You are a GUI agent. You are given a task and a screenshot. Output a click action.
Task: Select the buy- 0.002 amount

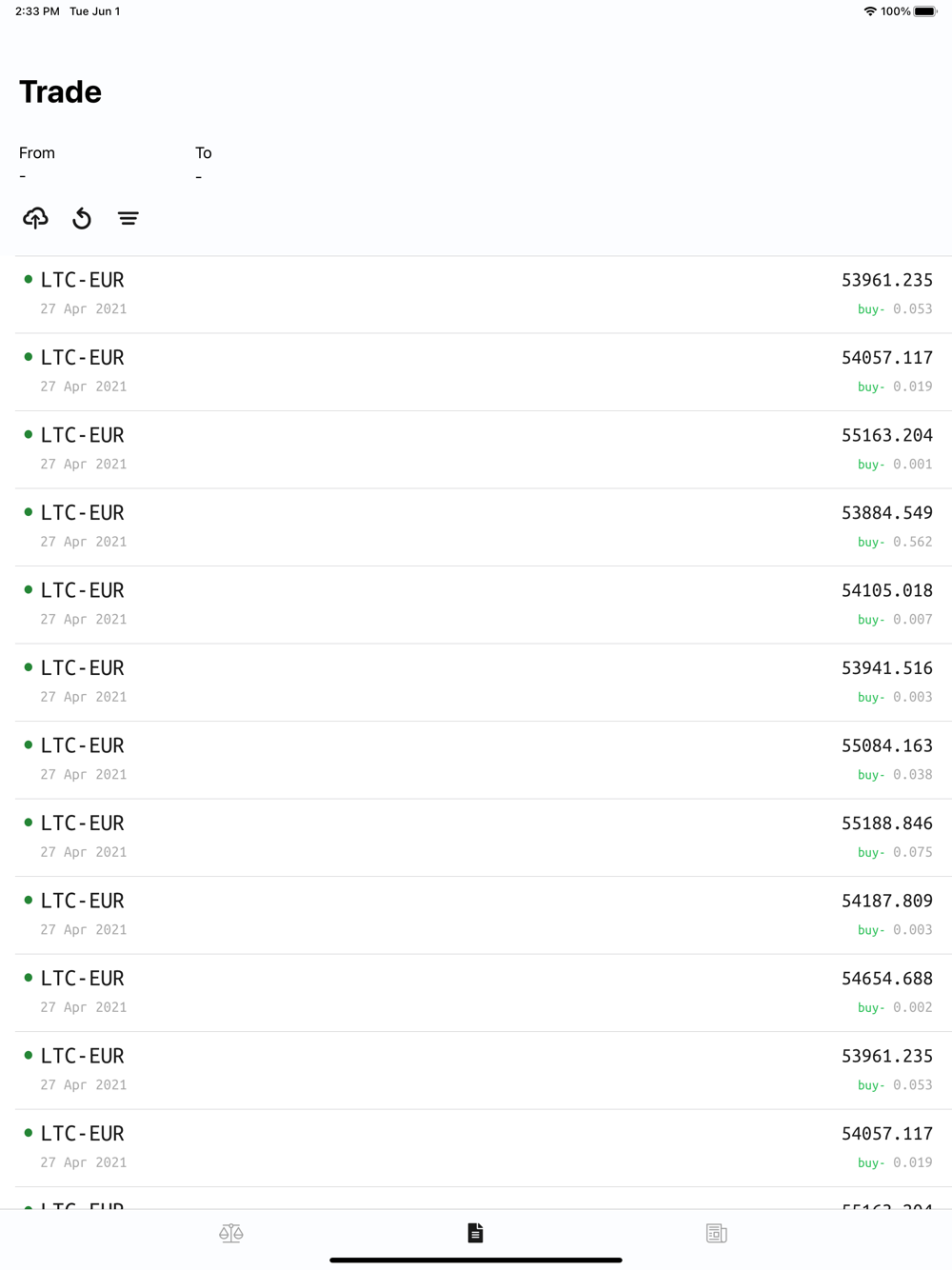895,1007
